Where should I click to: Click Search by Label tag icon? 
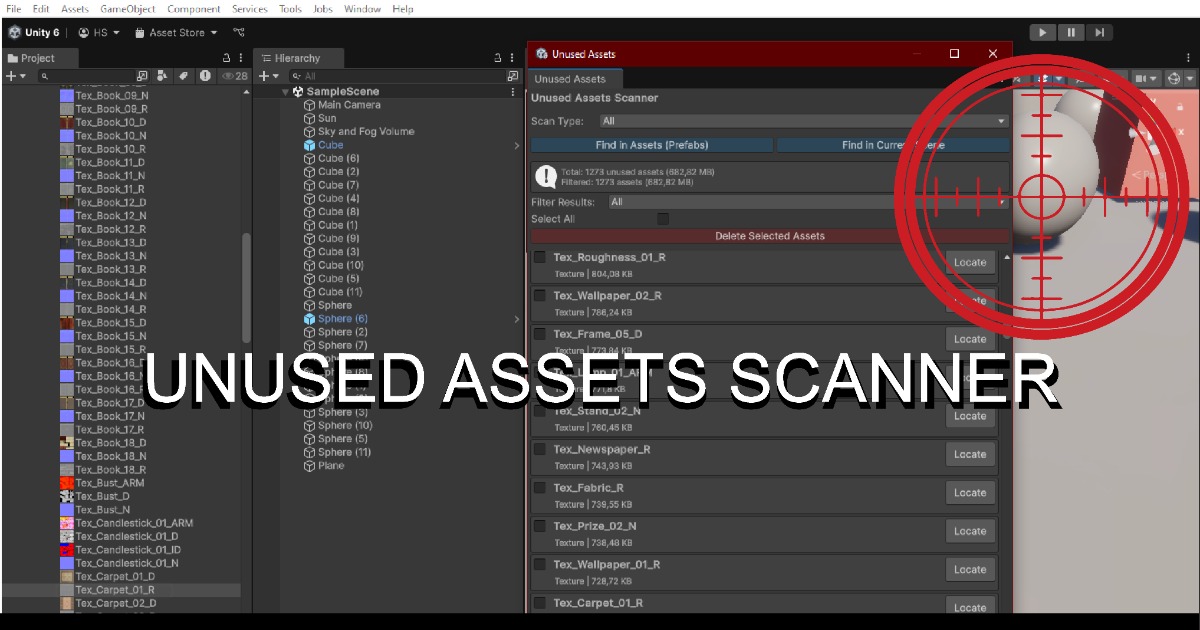[184, 76]
